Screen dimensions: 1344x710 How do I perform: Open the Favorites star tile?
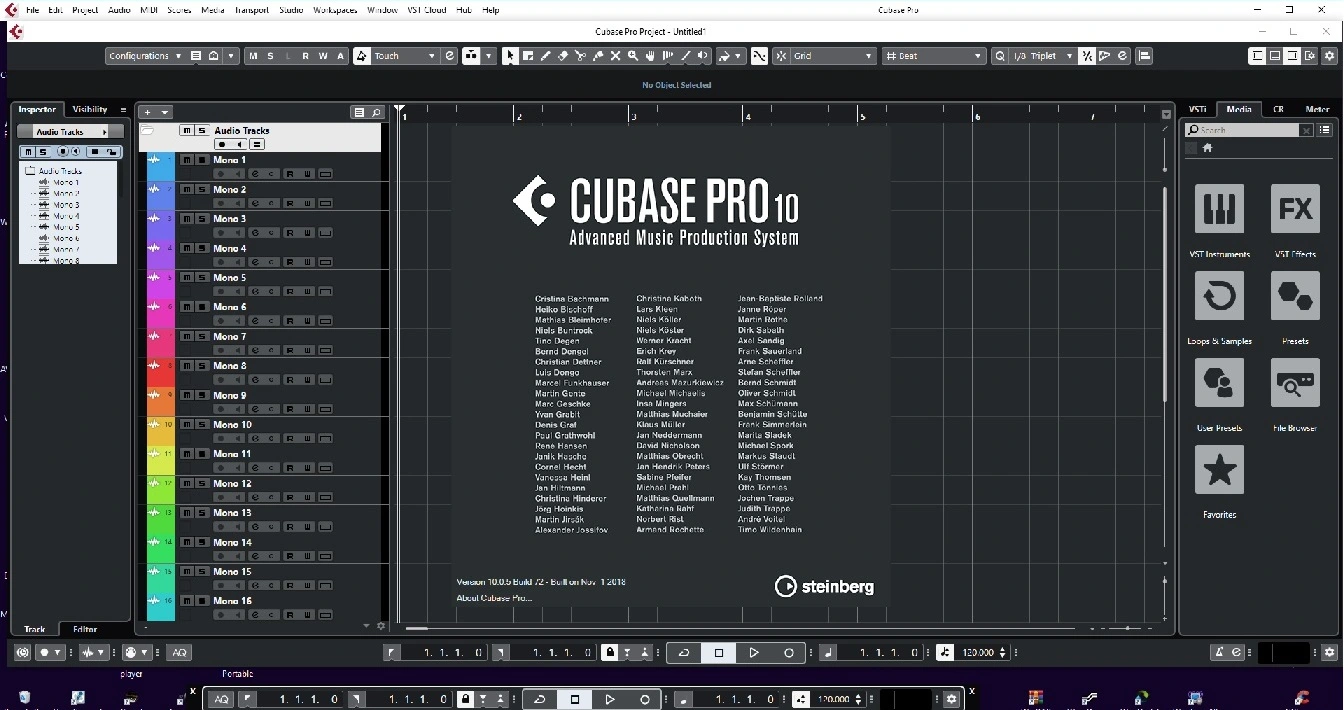(x=1219, y=470)
